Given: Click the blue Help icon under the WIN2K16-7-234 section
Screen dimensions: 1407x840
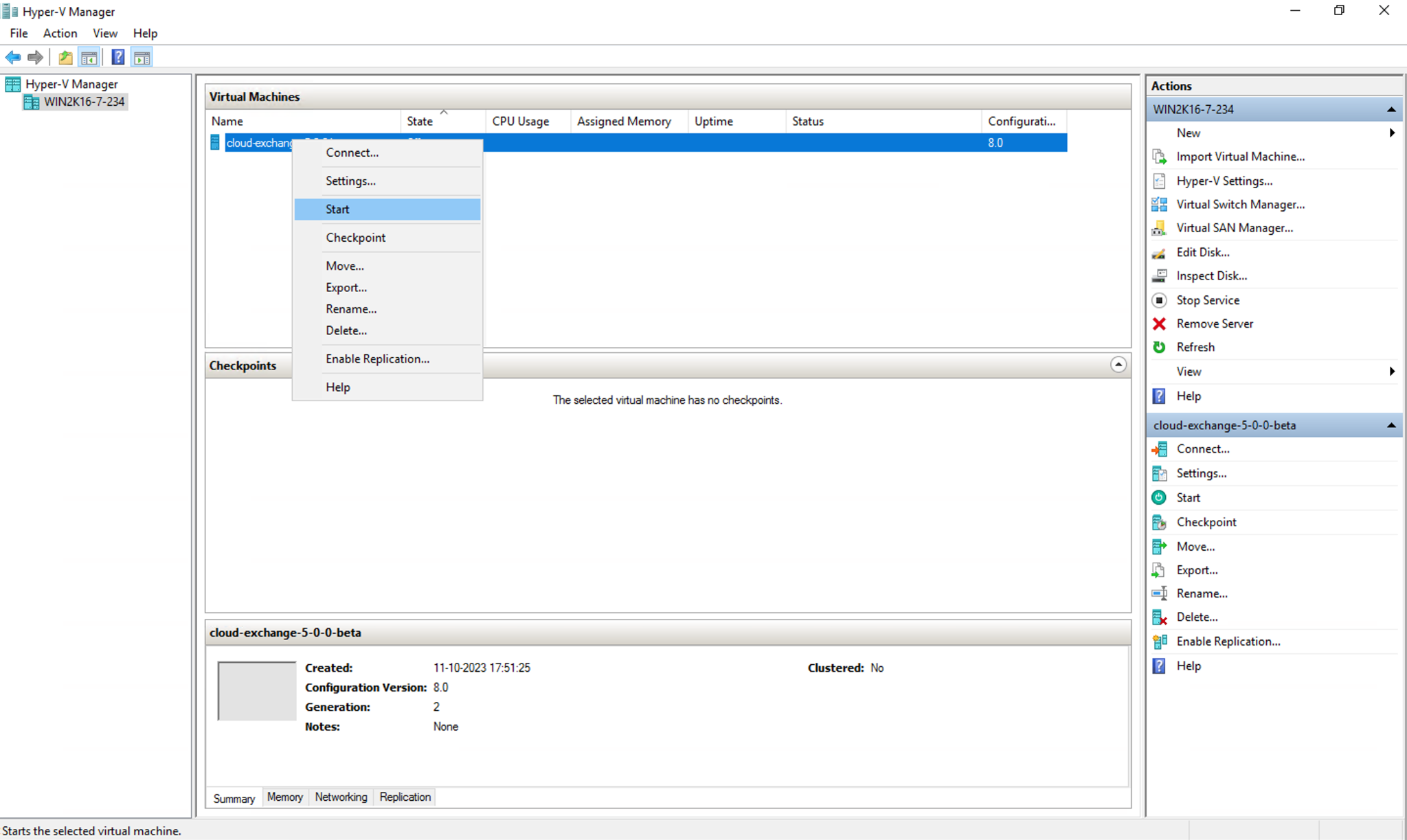Looking at the screenshot, I should (x=1160, y=396).
